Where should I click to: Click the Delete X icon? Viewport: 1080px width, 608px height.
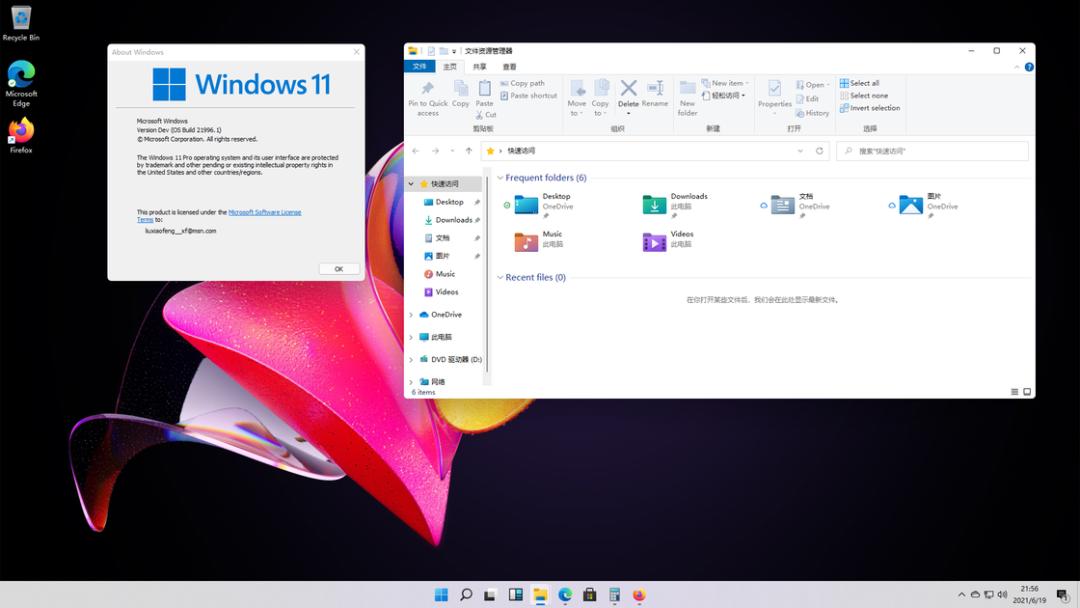click(628, 88)
